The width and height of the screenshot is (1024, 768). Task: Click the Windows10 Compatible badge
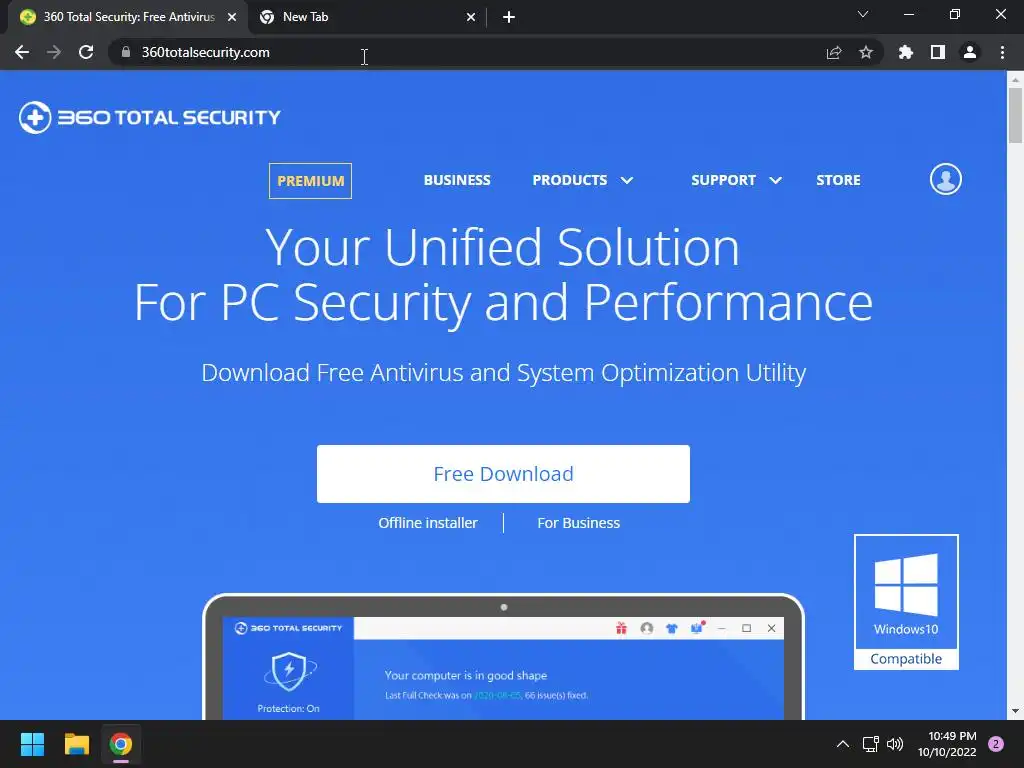pyautogui.click(x=906, y=602)
